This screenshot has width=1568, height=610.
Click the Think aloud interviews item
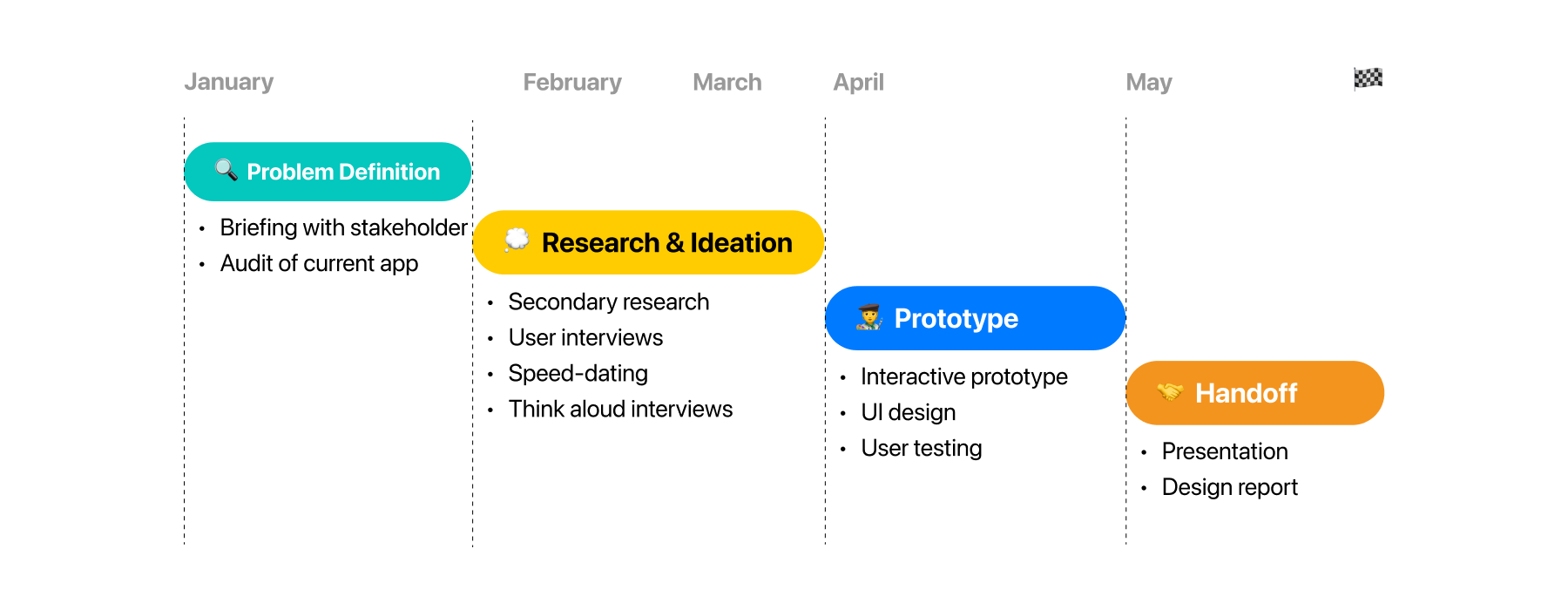[620, 409]
